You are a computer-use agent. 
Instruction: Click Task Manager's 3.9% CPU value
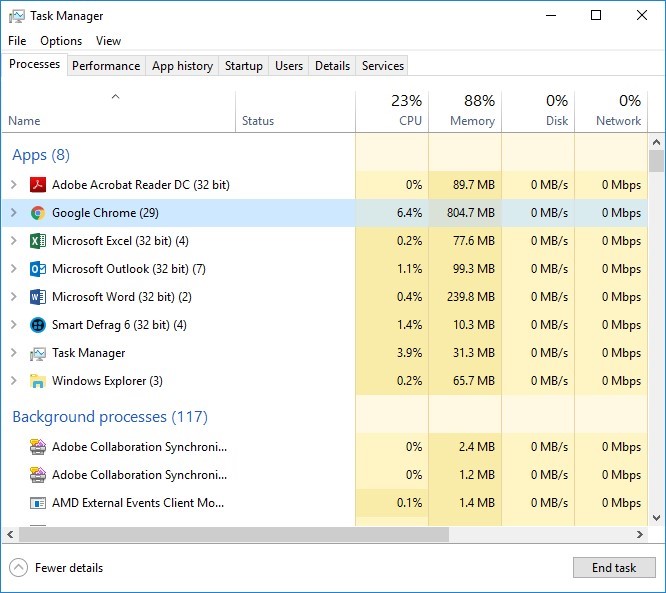(x=409, y=353)
